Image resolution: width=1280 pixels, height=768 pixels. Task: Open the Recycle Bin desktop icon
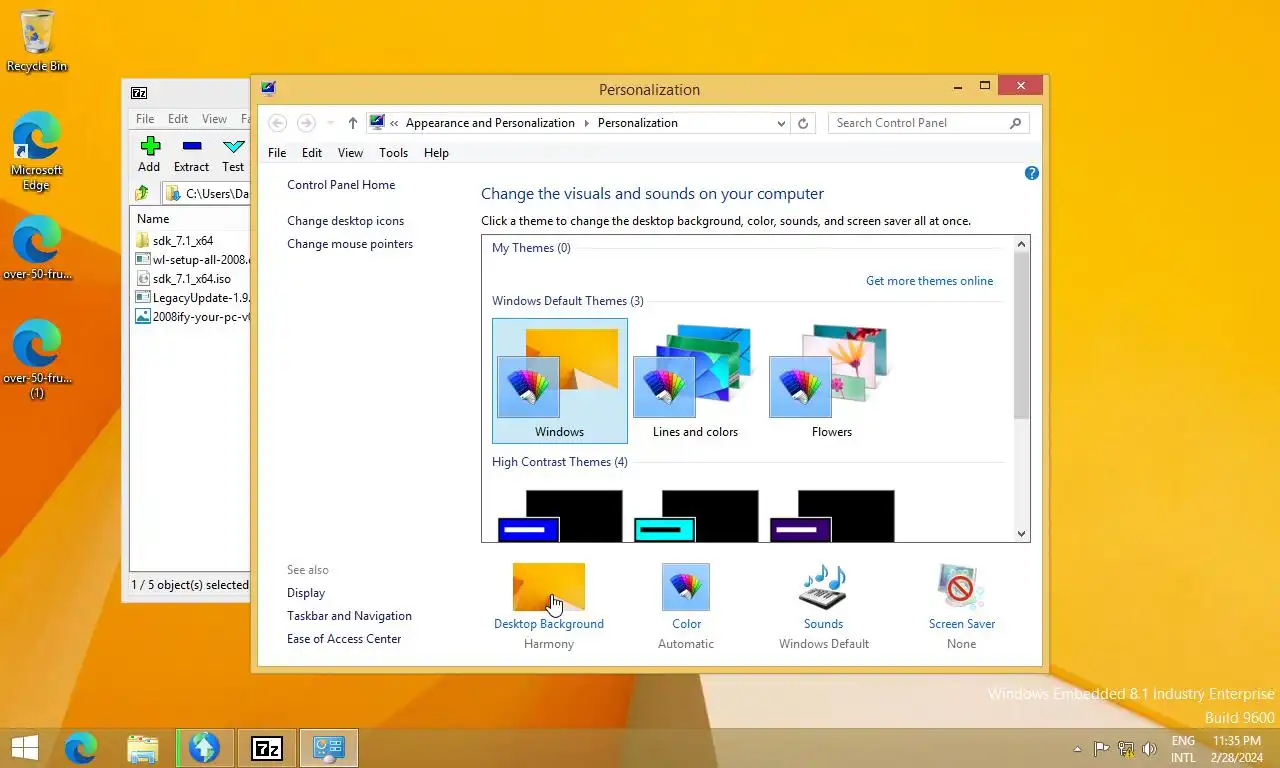point(37,40)
